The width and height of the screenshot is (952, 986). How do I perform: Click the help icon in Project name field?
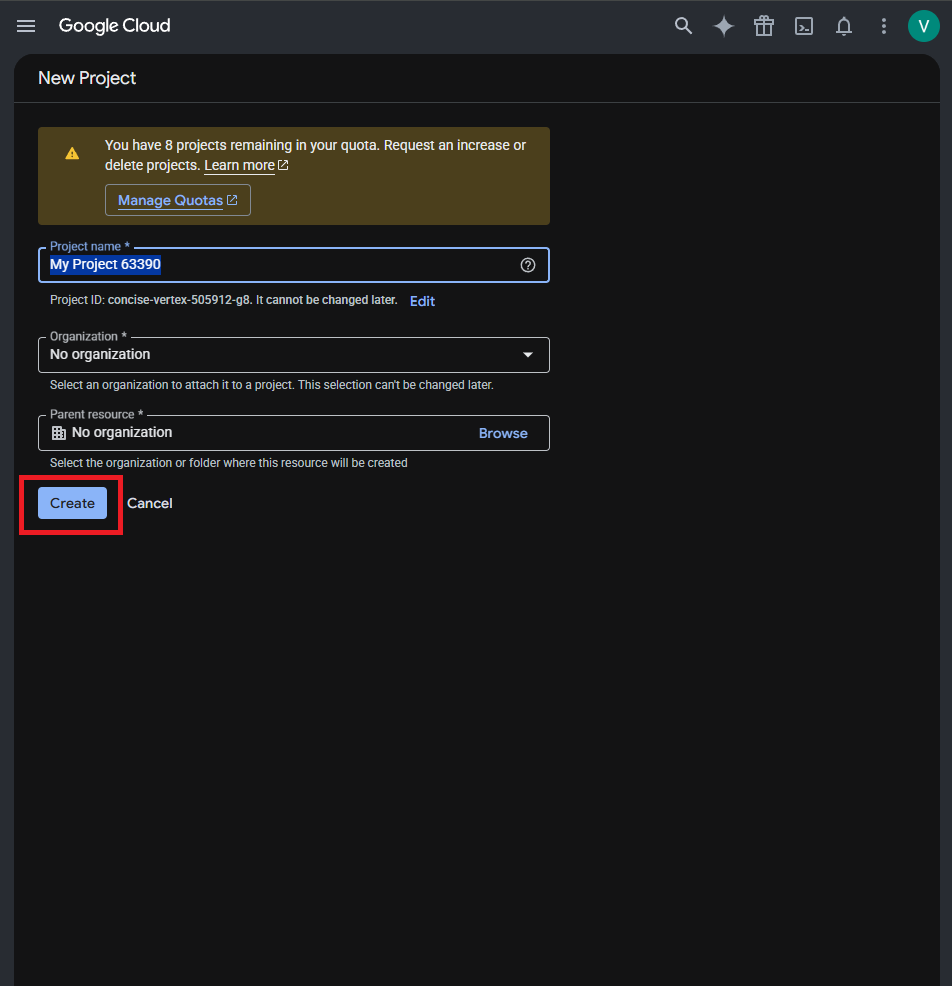pyautogui.click(x=528, y=265)
